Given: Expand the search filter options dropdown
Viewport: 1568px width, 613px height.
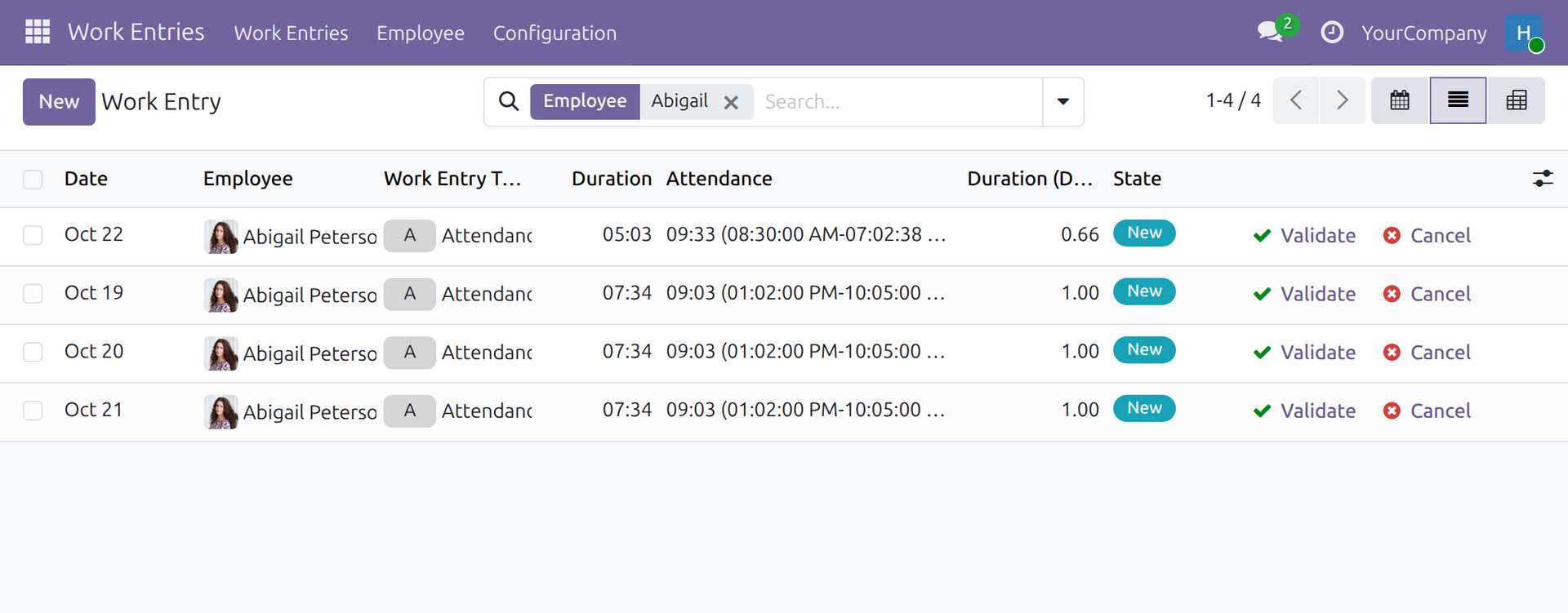Looking at the screenshot, I should tap(1063, 101).
